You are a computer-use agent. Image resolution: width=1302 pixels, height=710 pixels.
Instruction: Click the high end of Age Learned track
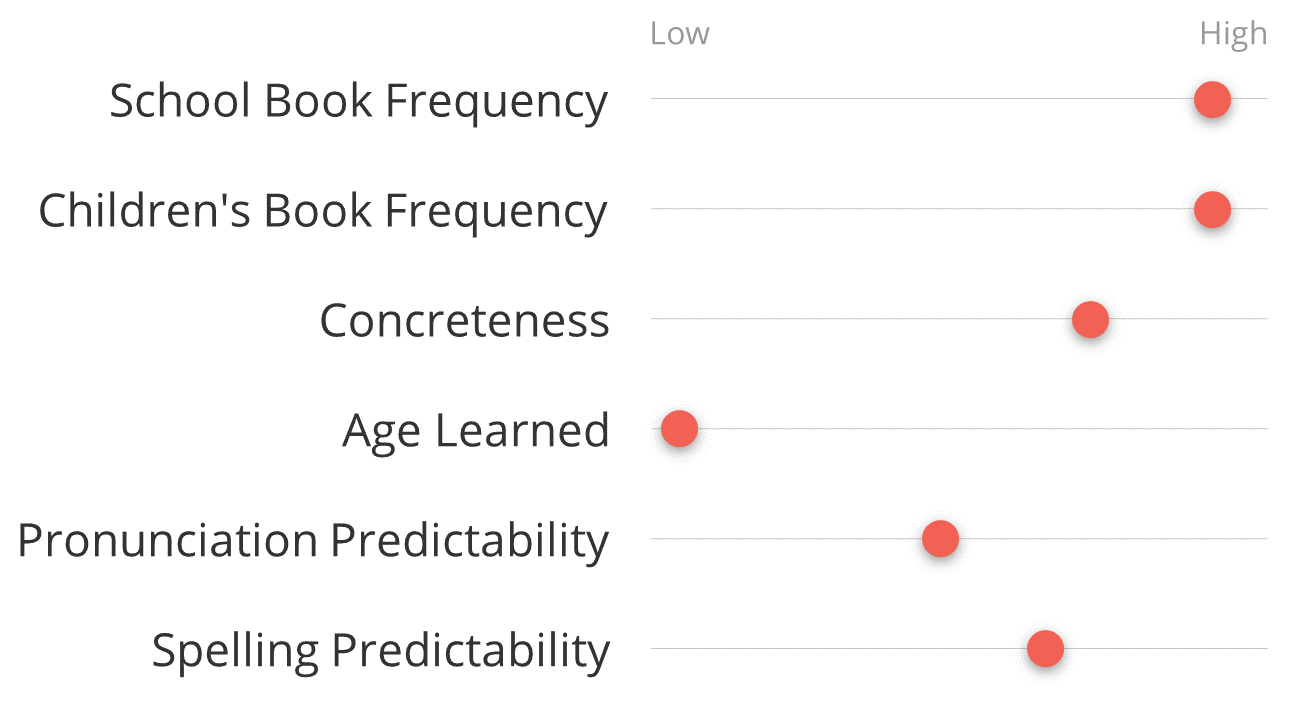point(1263,429)
